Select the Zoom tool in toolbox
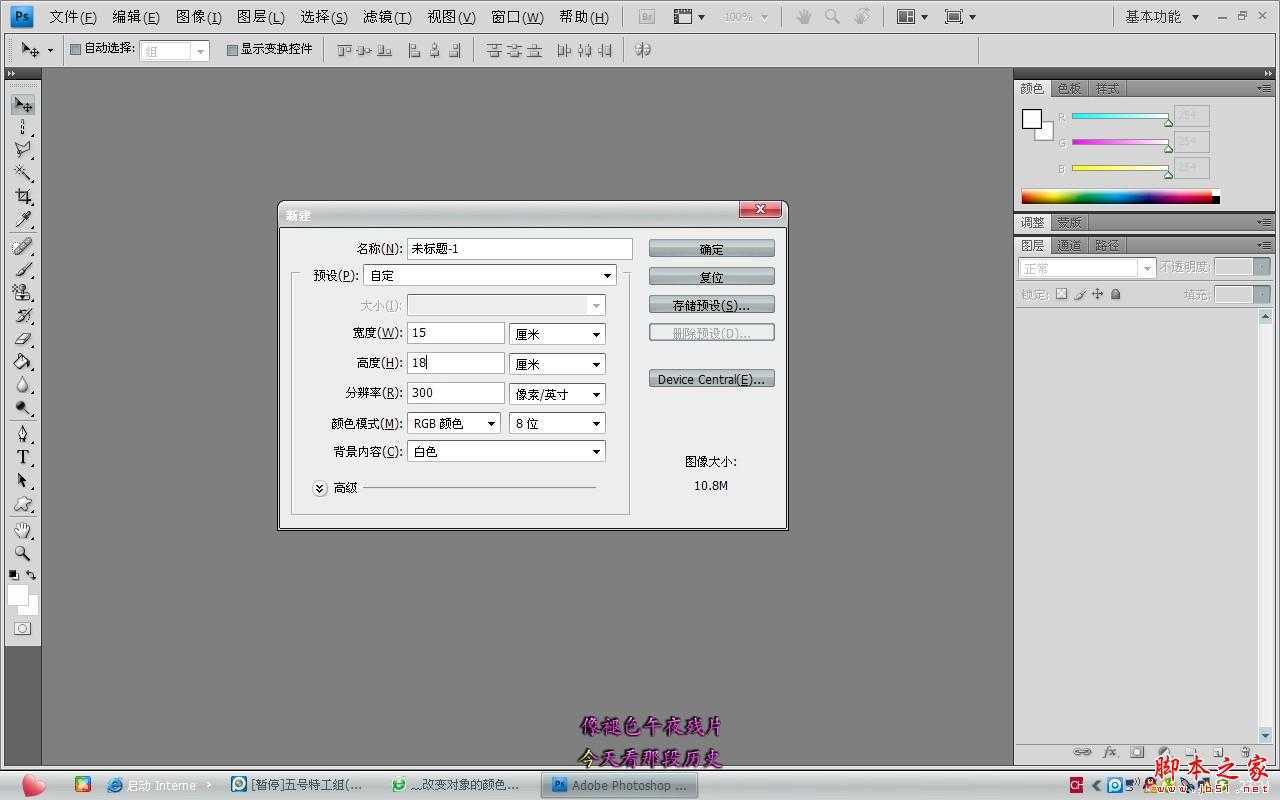 22,553
